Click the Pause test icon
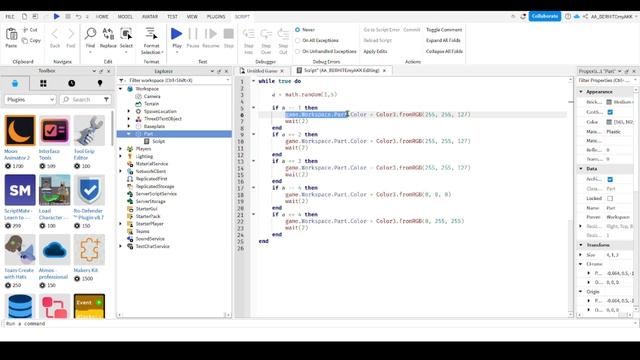The width and height of the screenshot is (640, 360). tap(193, 34)
